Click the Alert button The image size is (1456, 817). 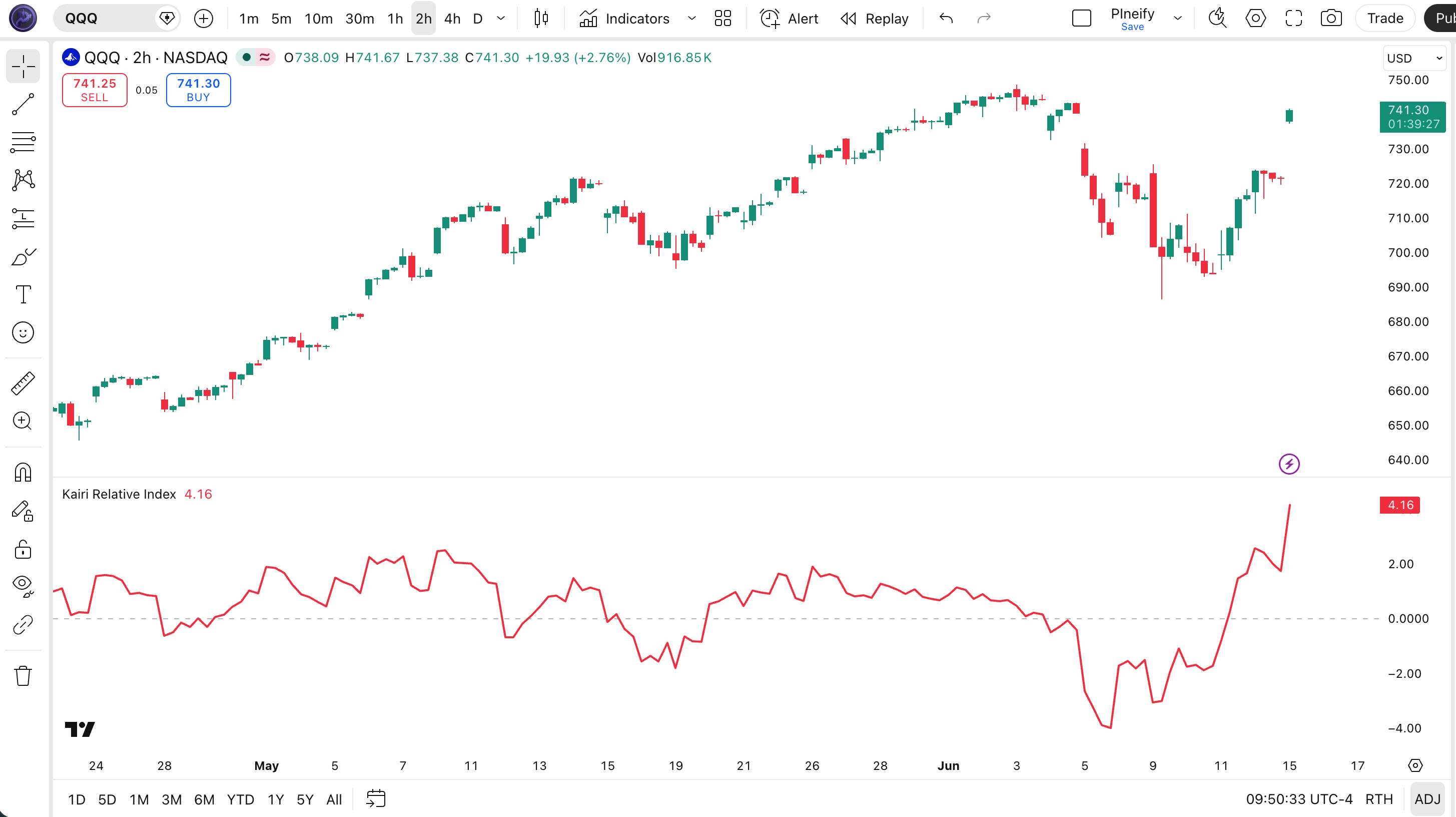[x=789, y=19]
